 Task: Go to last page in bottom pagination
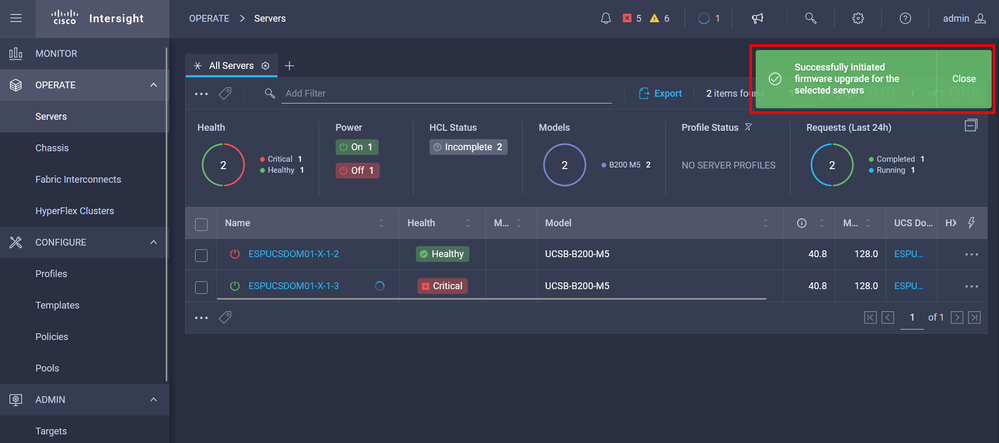click(x=974, y=317)
